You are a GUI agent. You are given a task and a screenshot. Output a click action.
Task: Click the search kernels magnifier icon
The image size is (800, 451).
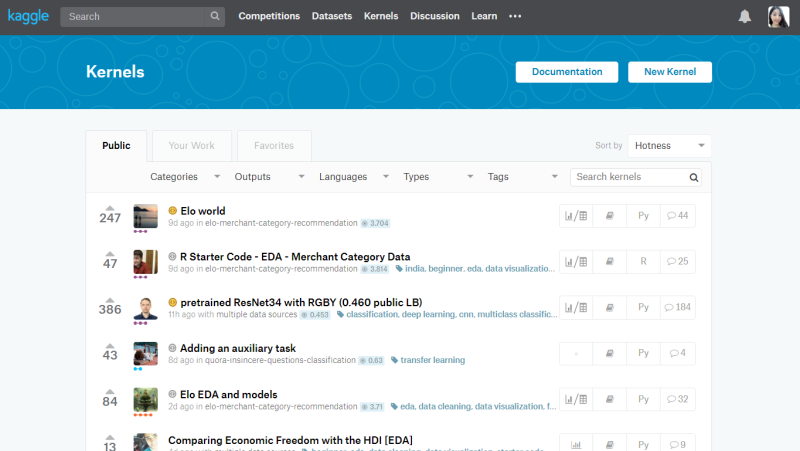[693, 177]
